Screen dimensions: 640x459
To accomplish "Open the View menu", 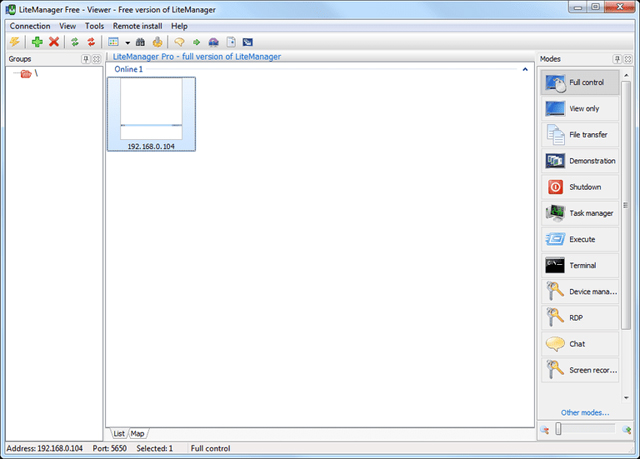I will [67, 26].
